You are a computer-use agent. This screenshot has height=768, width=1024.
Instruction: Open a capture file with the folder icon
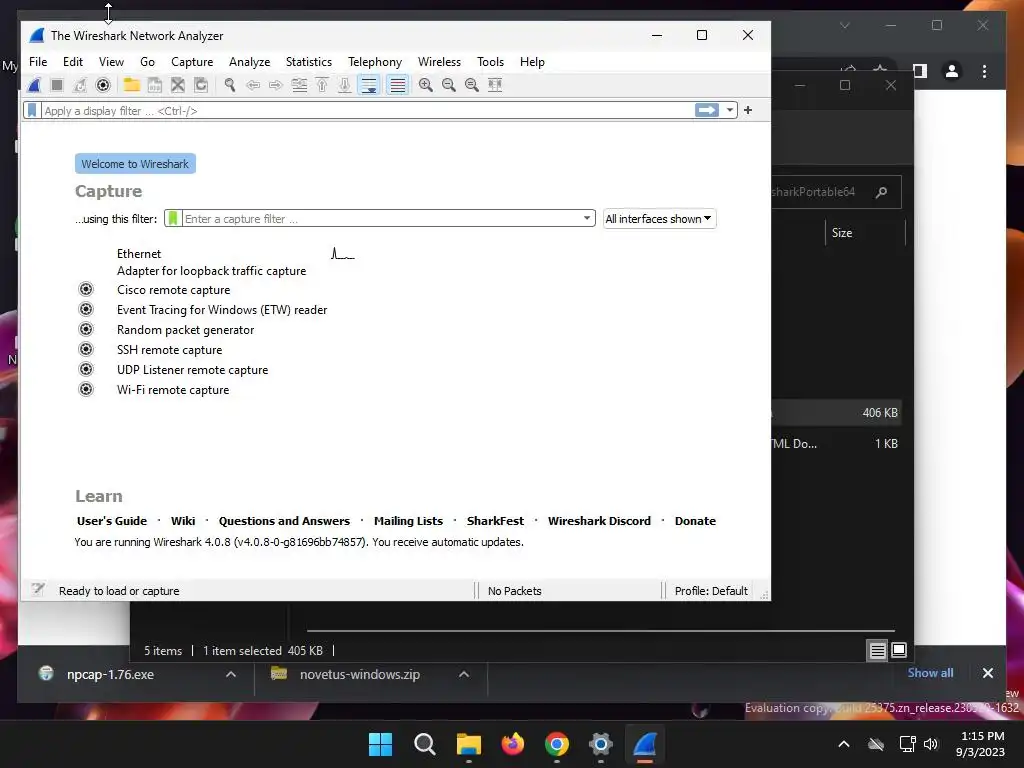(131, 85)
